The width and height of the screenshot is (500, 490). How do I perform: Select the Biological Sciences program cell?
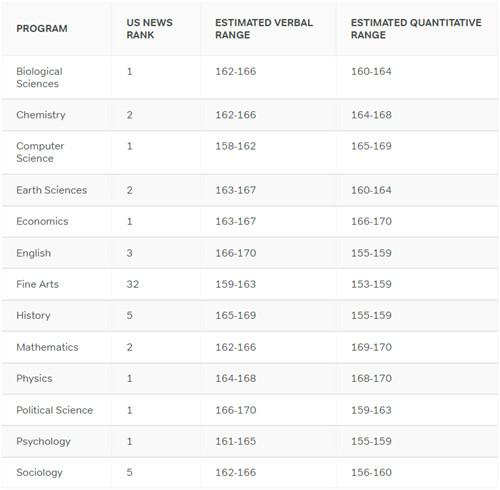point(39,77)
